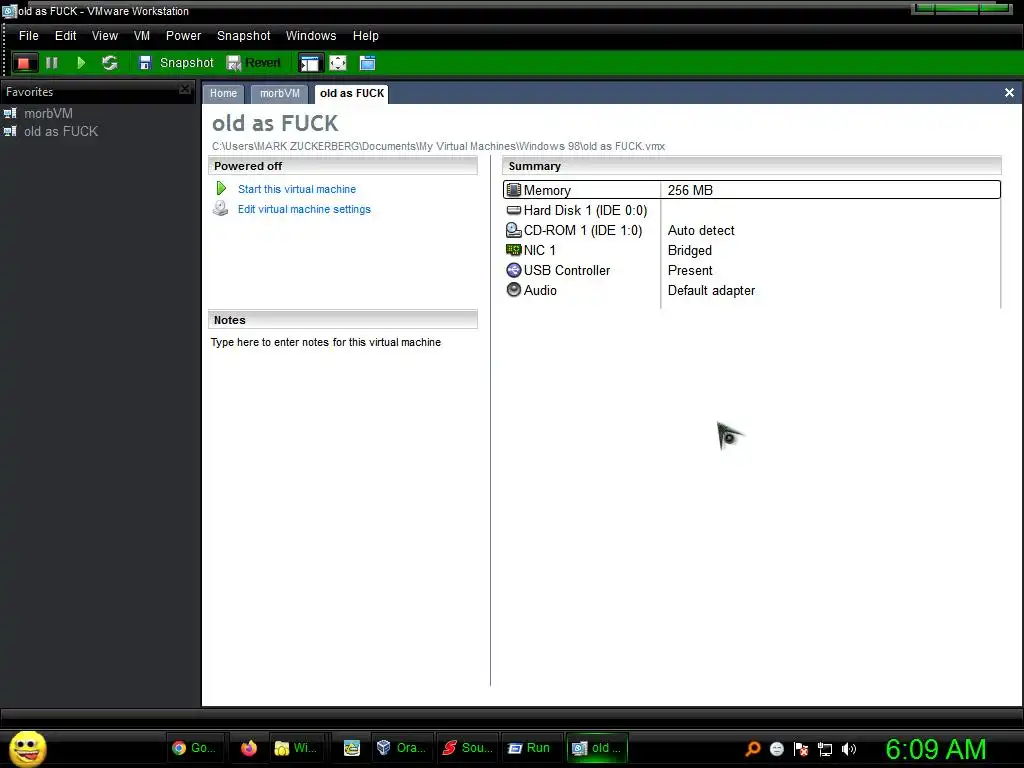Click the image viewer taskbar icon
This screenshot has width=1024, height=768.
coord(351,748)
